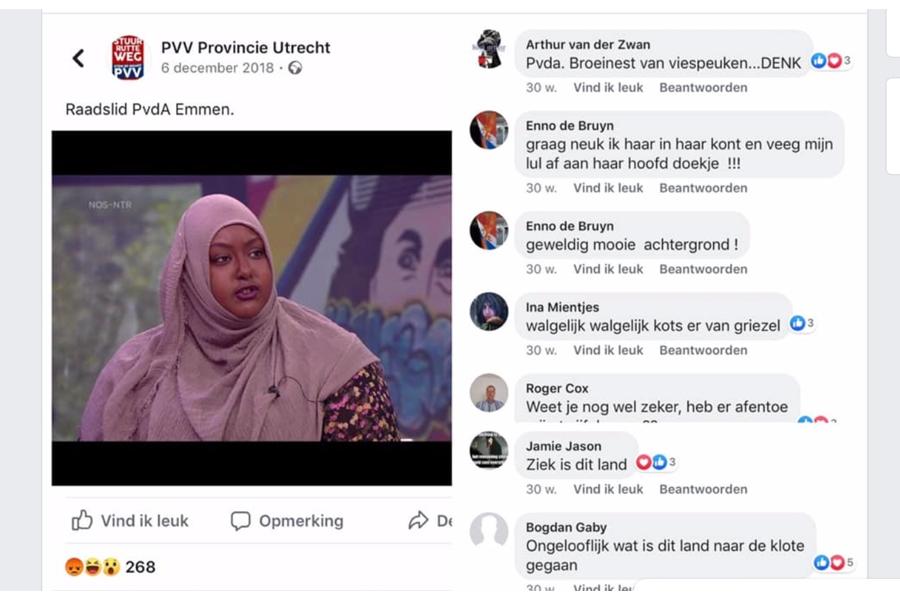Image resolution: width=900 pixels, height=600 pixels.
Task: Reply to Ina Mientjes' comment via Beantwoorden
Action: click(x=703, y=350)
